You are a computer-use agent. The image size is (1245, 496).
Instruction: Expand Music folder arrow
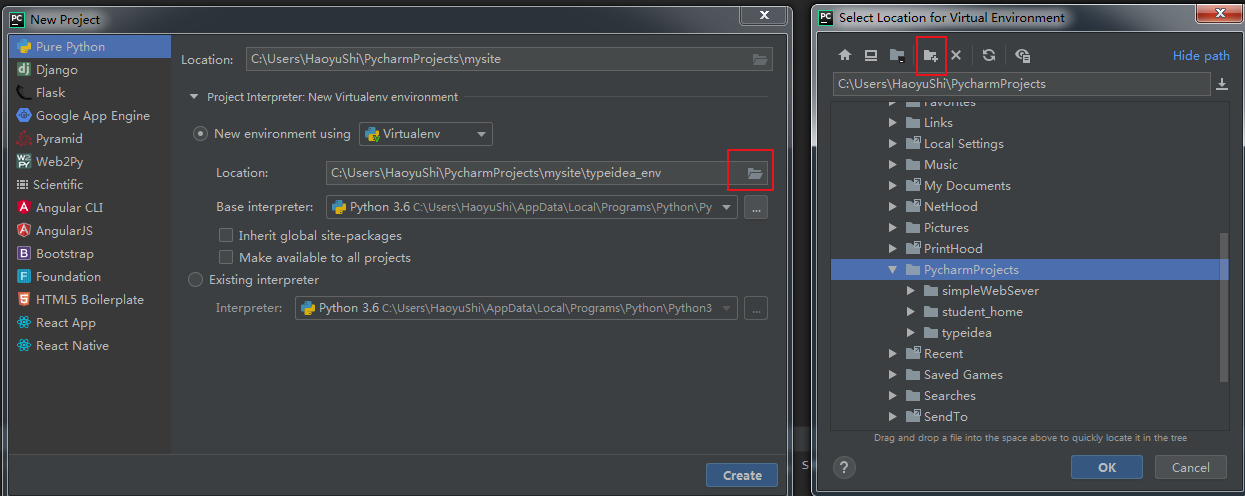pos(893,165)
